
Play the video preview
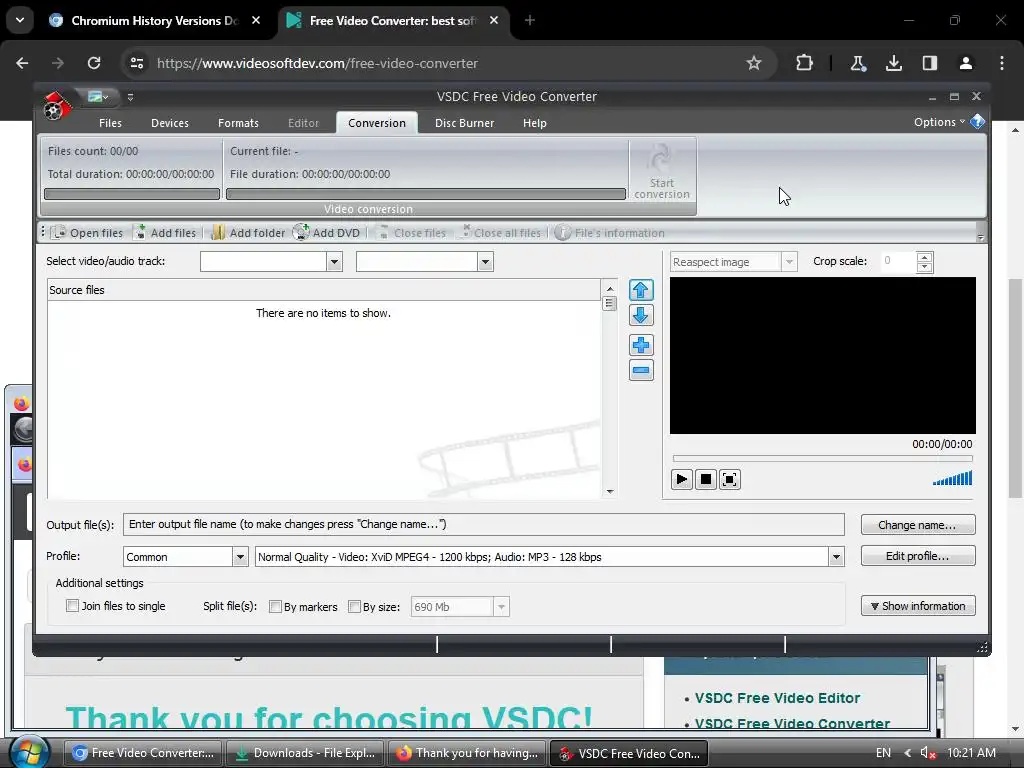click(x=681, y=479)
